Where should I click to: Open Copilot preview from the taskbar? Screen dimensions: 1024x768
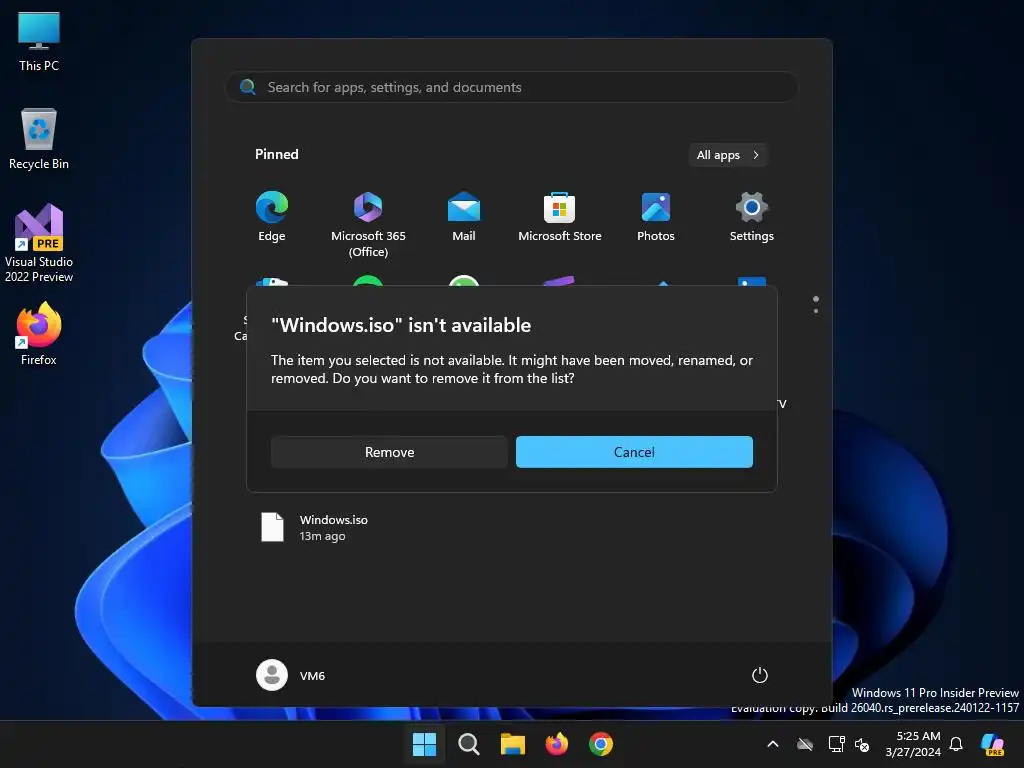click(993, 744)
